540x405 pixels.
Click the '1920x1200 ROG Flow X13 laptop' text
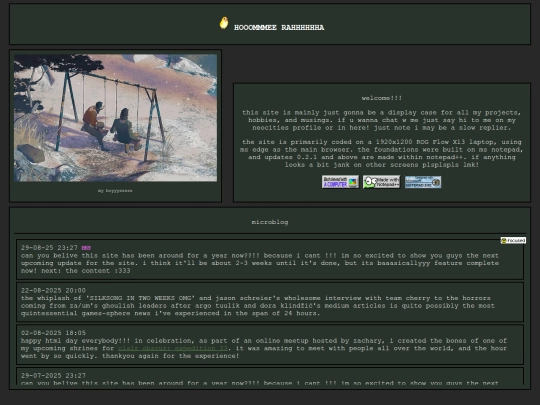[x=437, y=142]
